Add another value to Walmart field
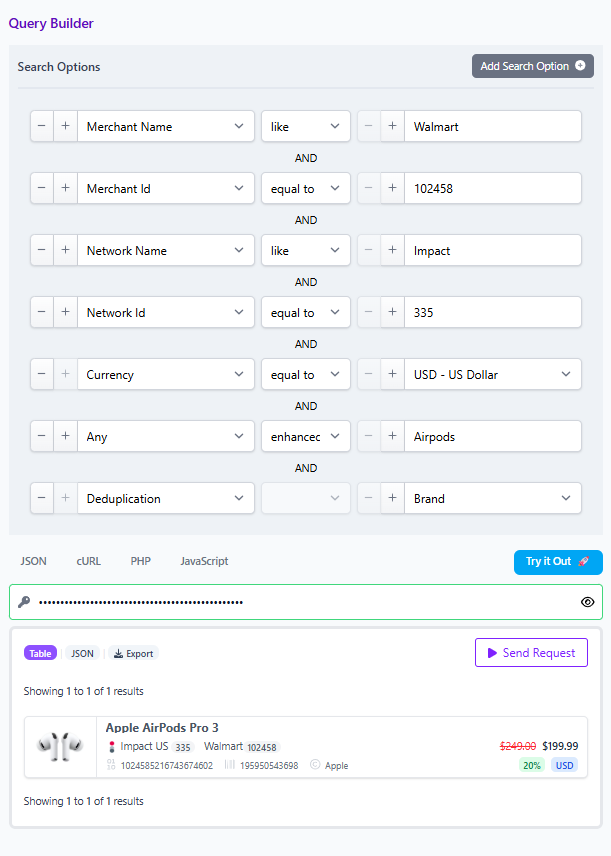The width and height of the screenshot is (611, 856). [393, 126]
